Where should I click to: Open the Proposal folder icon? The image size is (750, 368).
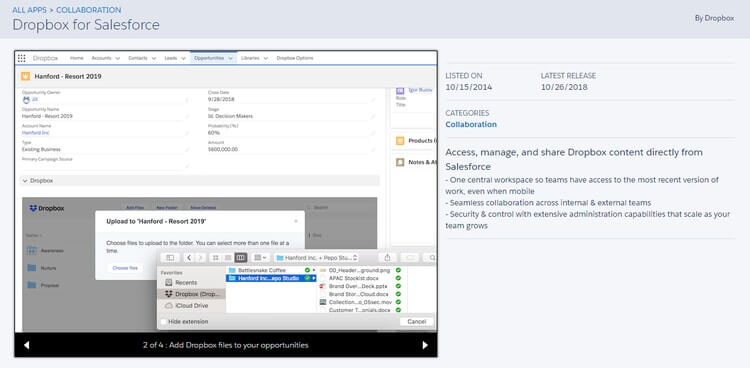click(x=32, y=285)
